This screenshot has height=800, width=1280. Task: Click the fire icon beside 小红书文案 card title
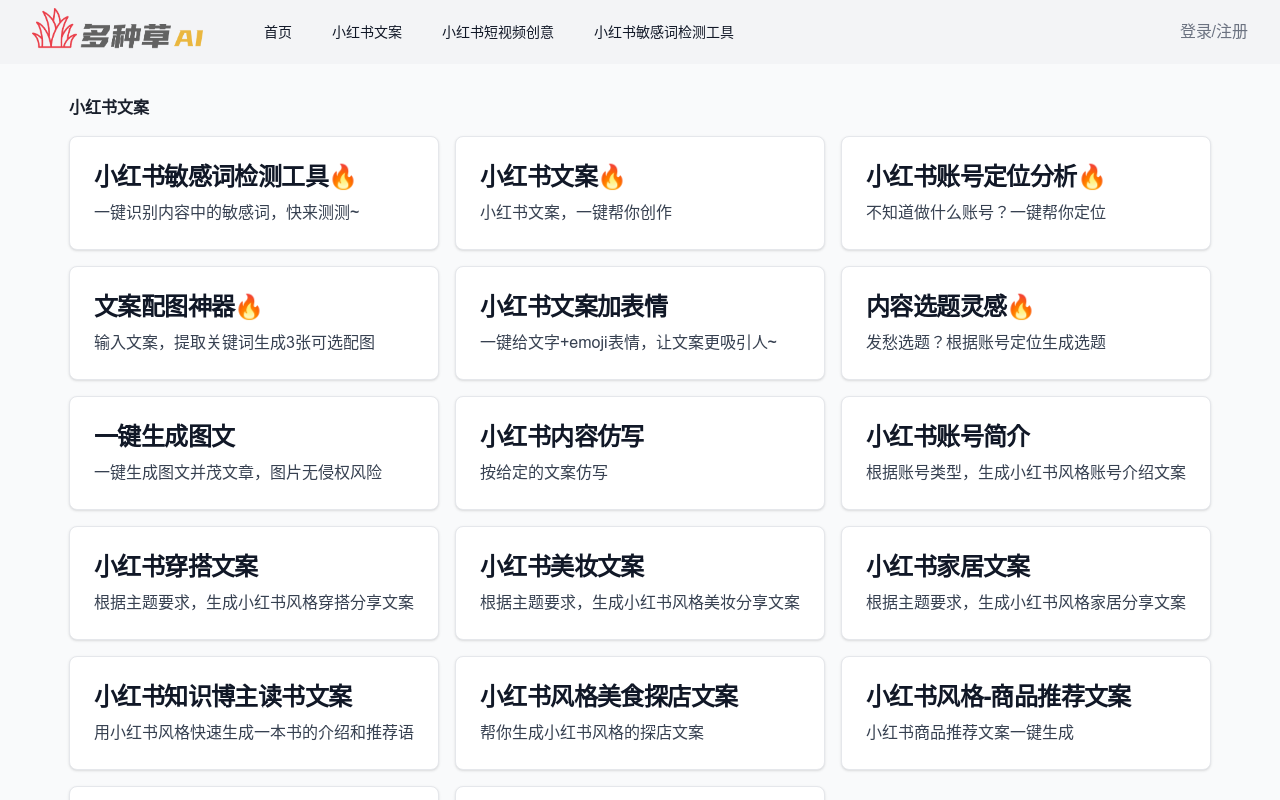coord(611,177)
